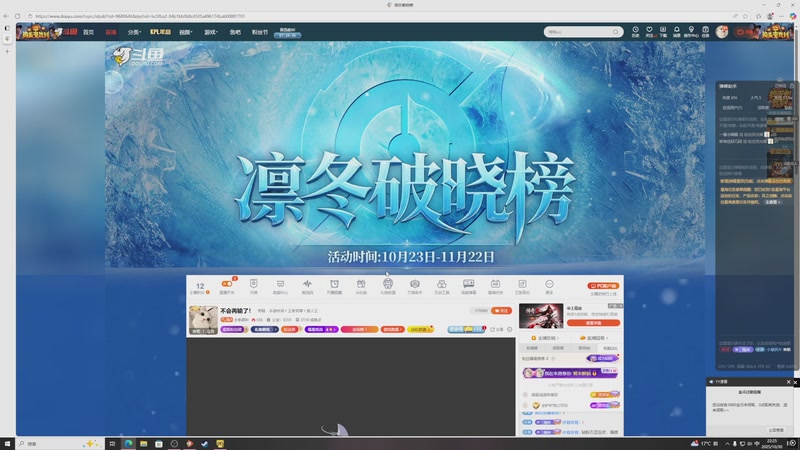Click the search magnifier icon

pyautogui.click(x=616, y=32)
